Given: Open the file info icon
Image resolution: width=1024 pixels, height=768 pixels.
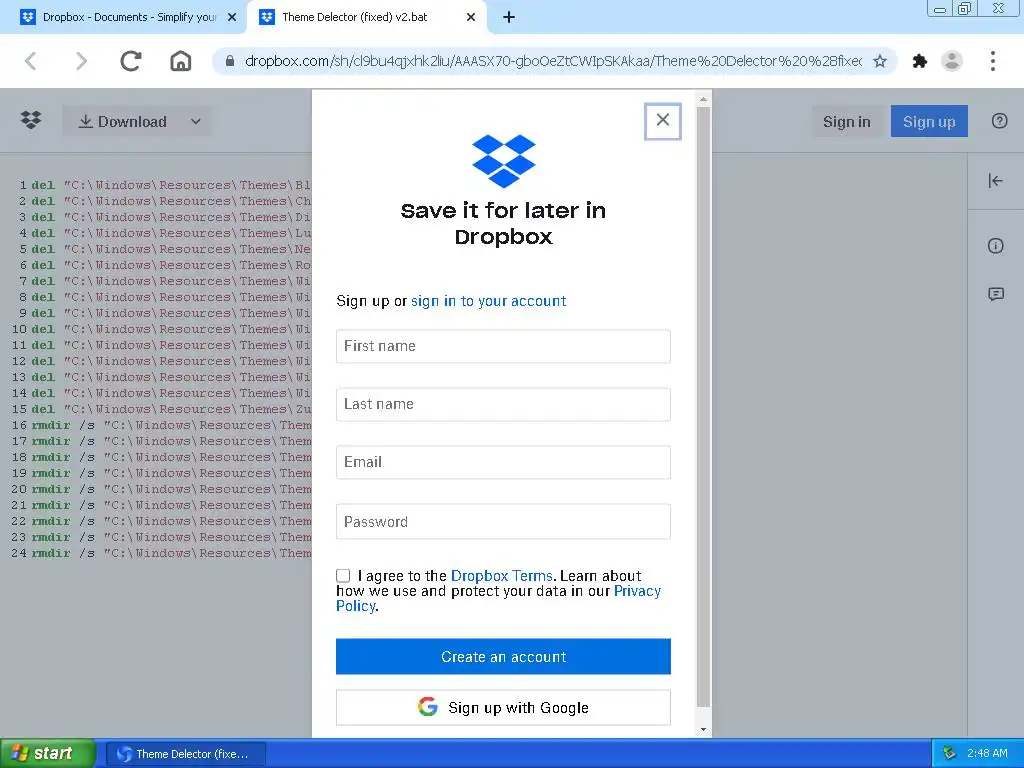Looking at the screenshot, I should click(x=995, y=246).
